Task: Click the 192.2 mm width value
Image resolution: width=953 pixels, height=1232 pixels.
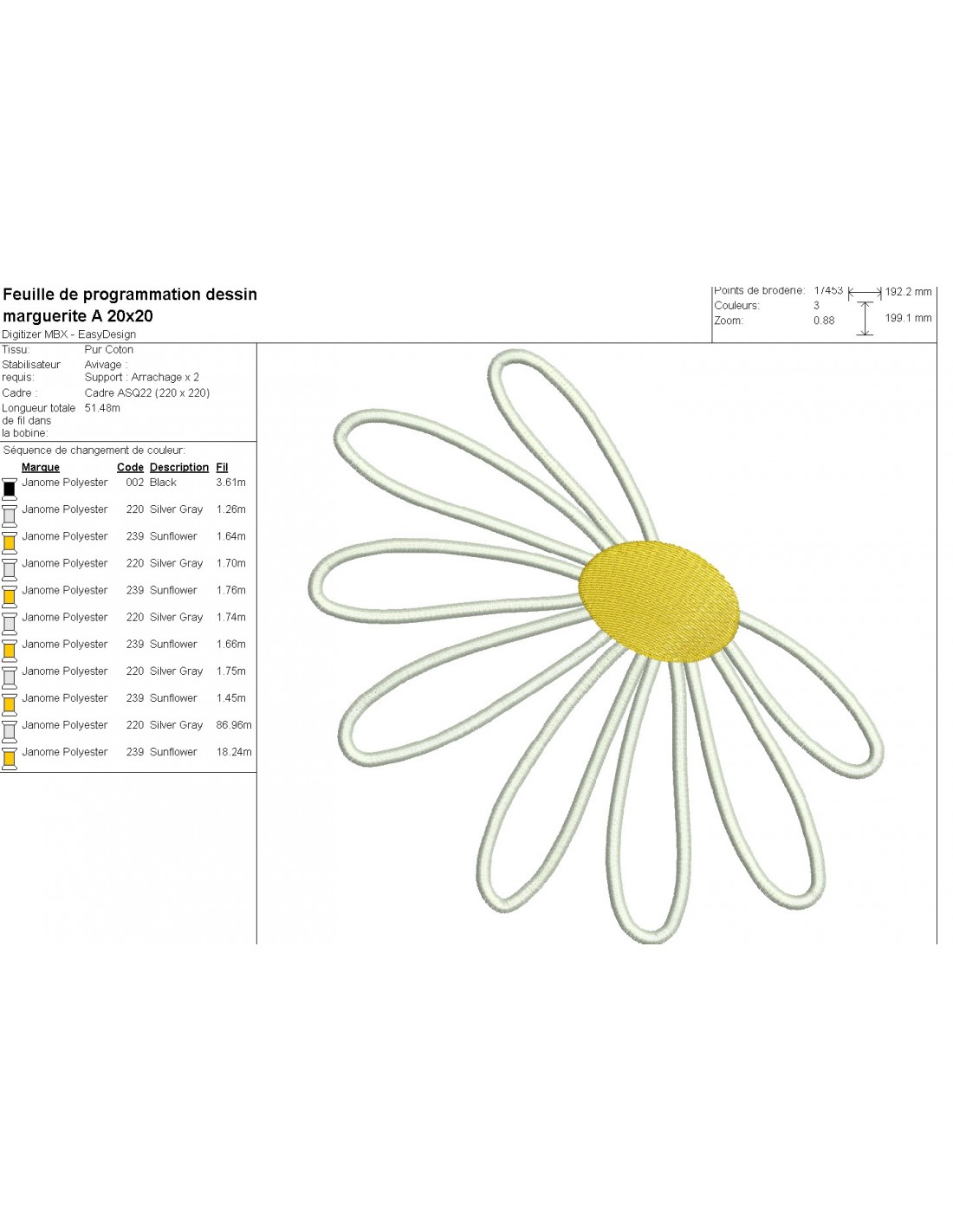Action: pos(908,292)
